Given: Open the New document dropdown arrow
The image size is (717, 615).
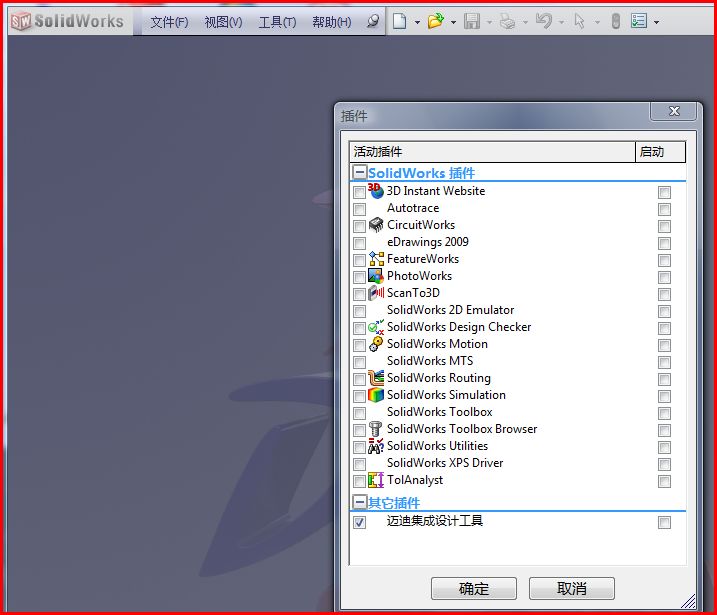Looking at the screenshot, I should 417,22.
